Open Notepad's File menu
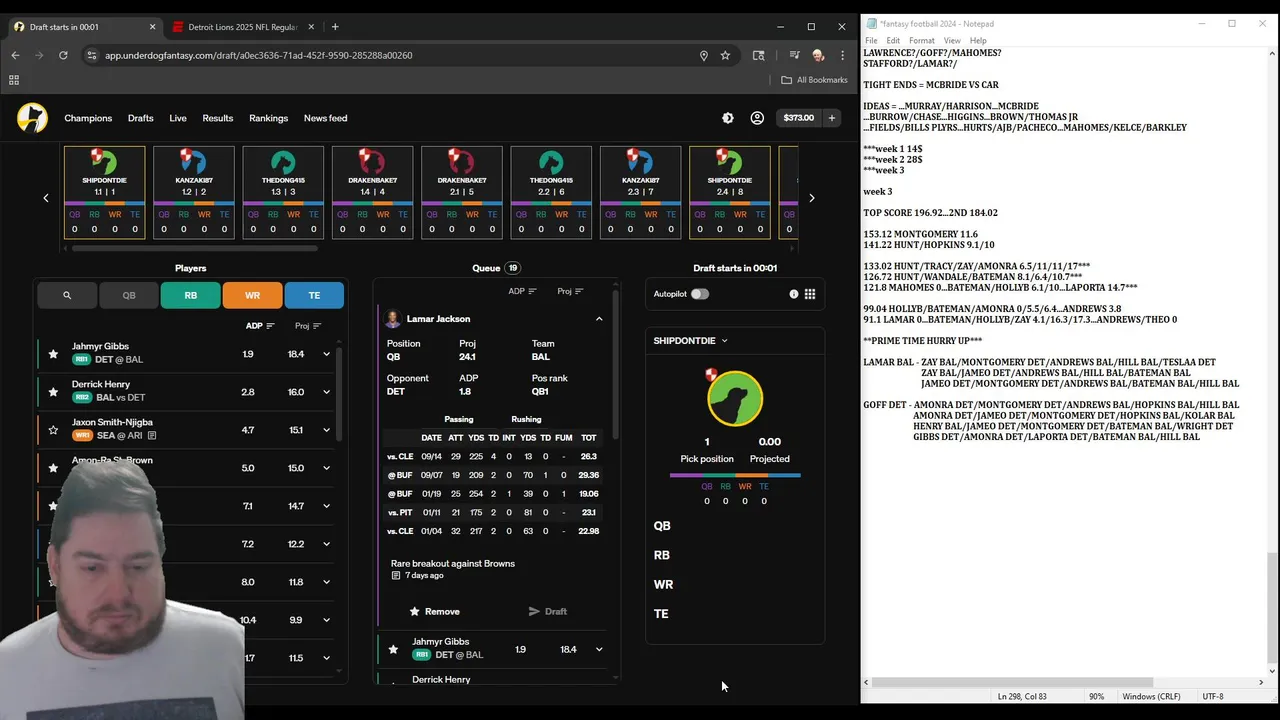Viewport: 1280px width, 720px height. (871, 41)
